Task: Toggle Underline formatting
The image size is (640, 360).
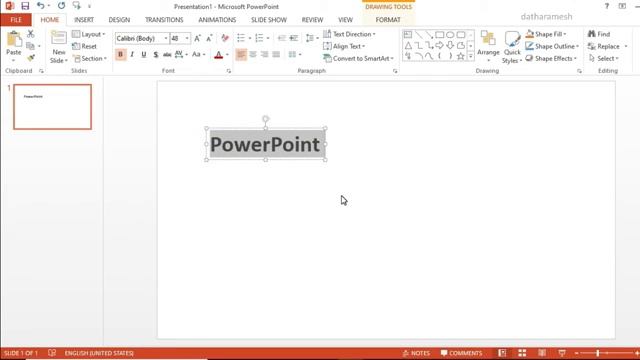Action: (144, 55)
